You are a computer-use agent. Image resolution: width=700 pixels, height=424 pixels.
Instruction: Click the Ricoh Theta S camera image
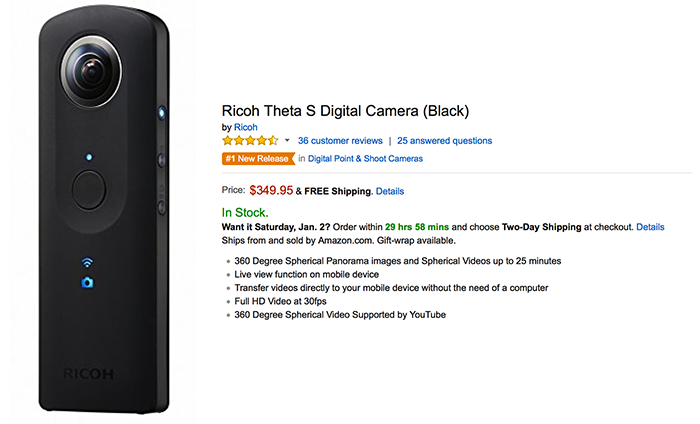click(104, 210)
